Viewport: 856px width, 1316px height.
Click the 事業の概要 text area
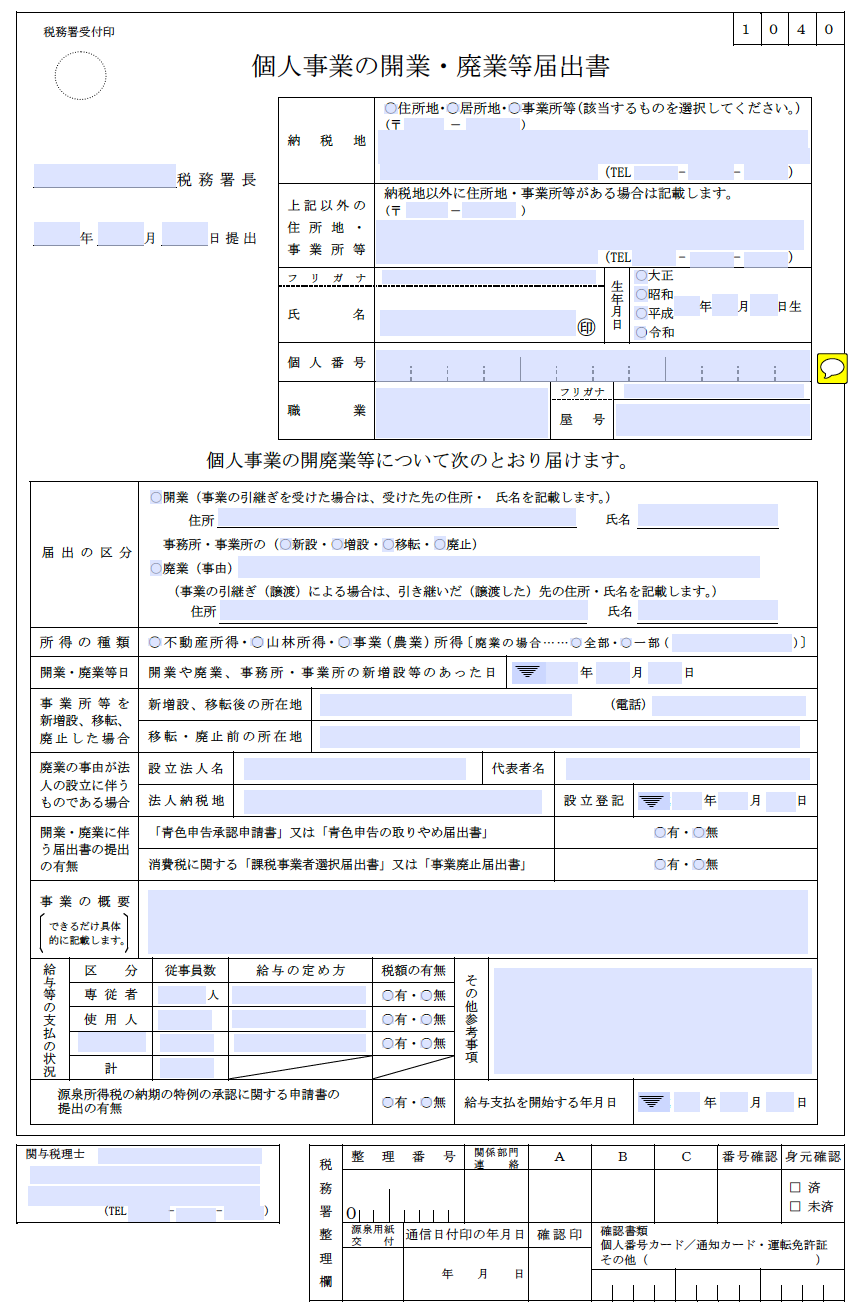(478, 922)
